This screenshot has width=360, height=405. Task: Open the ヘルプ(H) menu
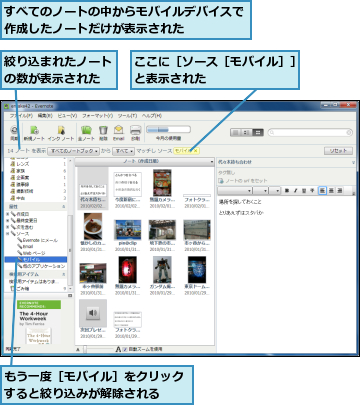[152, 116]
